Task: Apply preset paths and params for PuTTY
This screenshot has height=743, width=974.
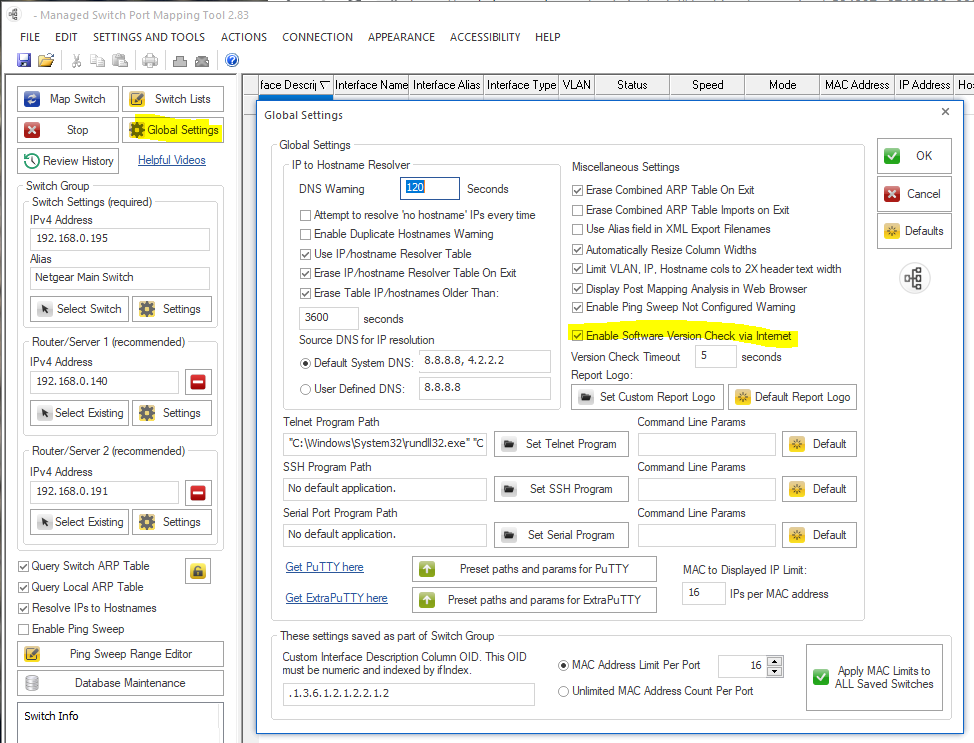Action: point(534,569)
